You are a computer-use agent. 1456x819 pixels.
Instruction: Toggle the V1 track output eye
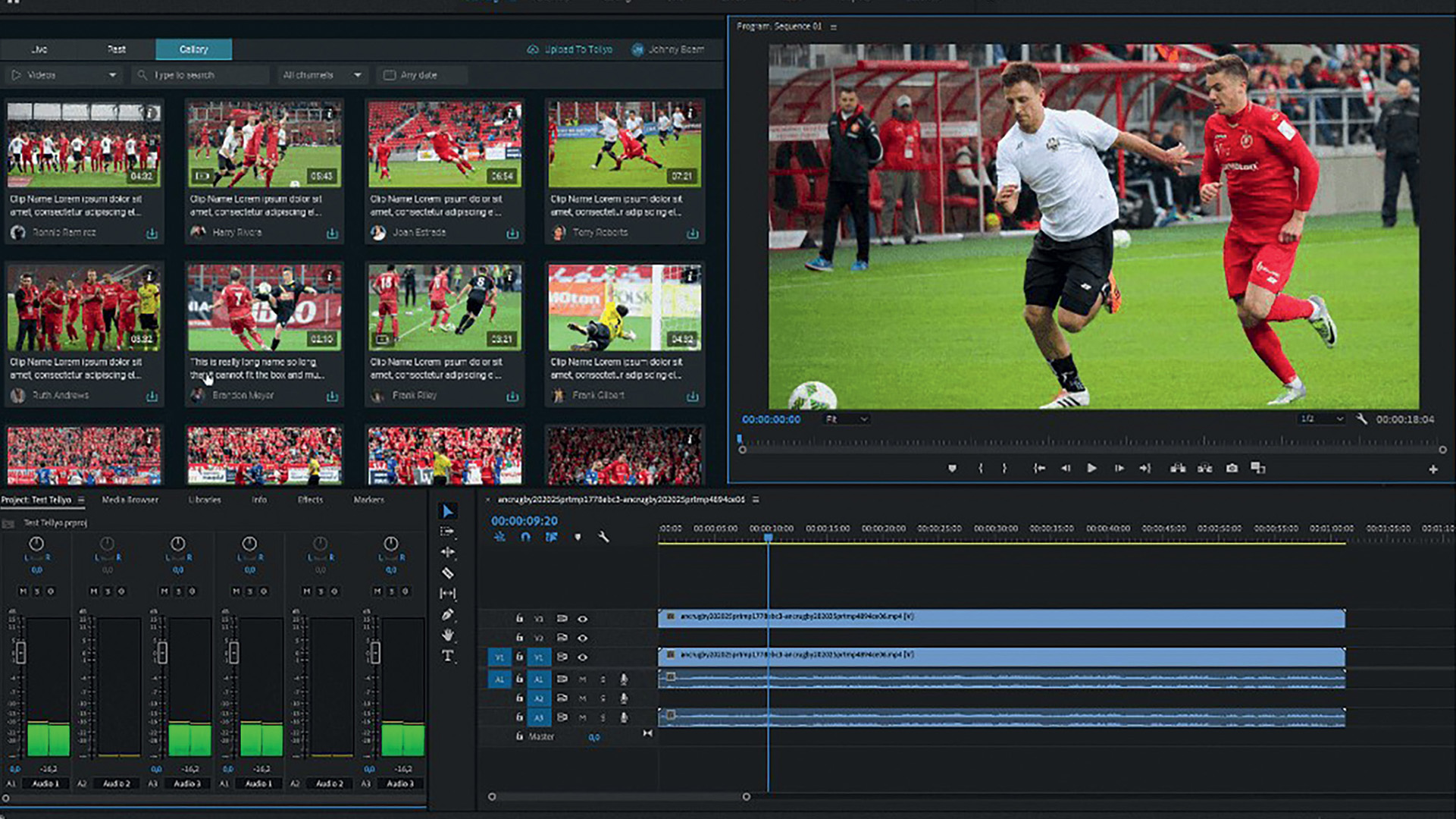pos(582,657)
